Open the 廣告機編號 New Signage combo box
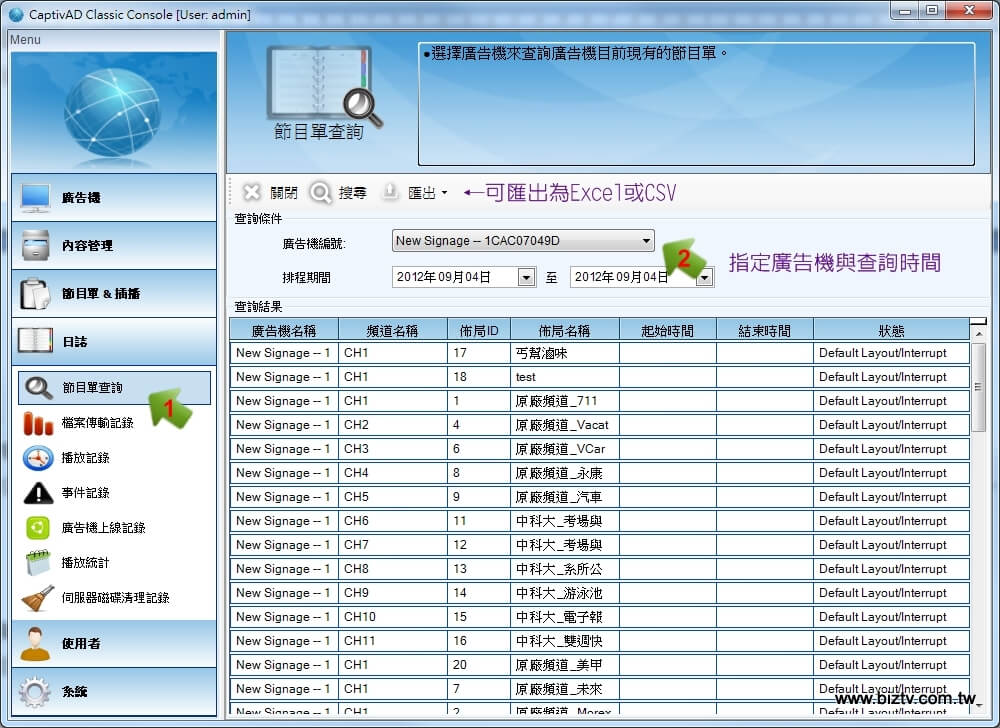 coord(523,241)
